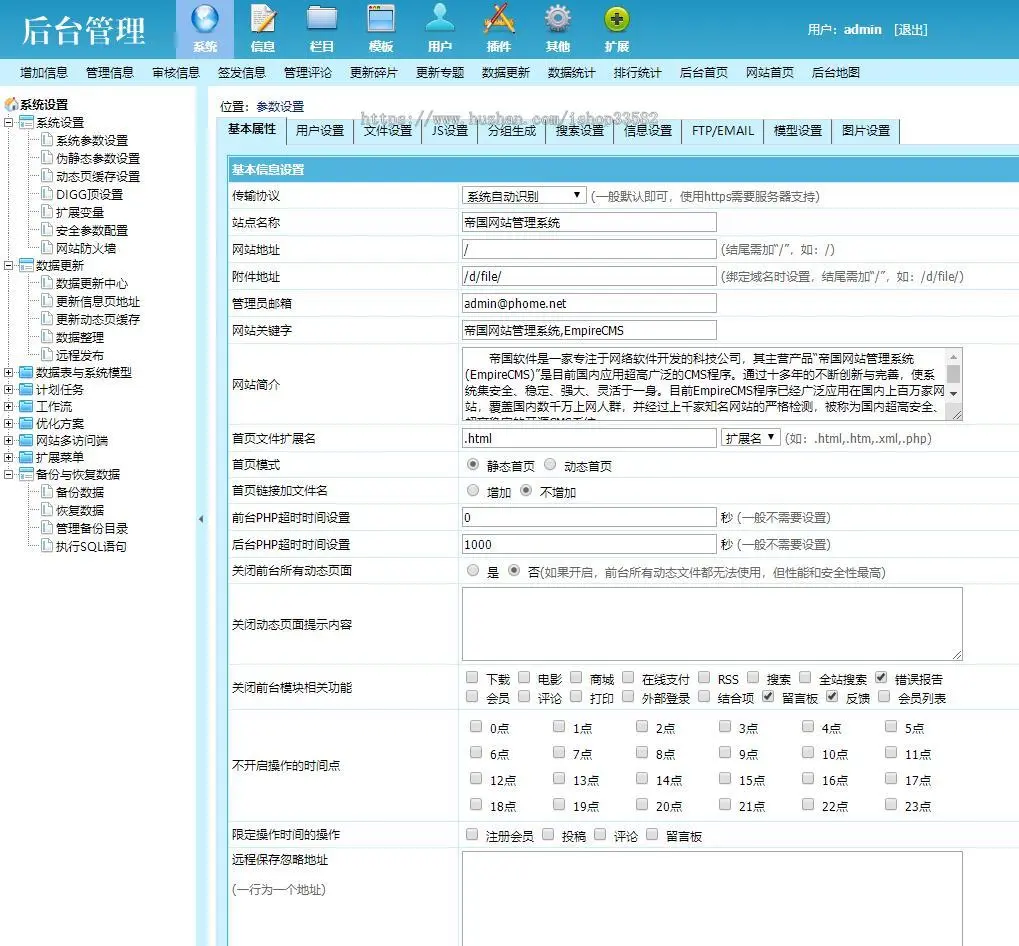Enable the 下载 module checkbox

pyautogui.click(x=472, y=677)
